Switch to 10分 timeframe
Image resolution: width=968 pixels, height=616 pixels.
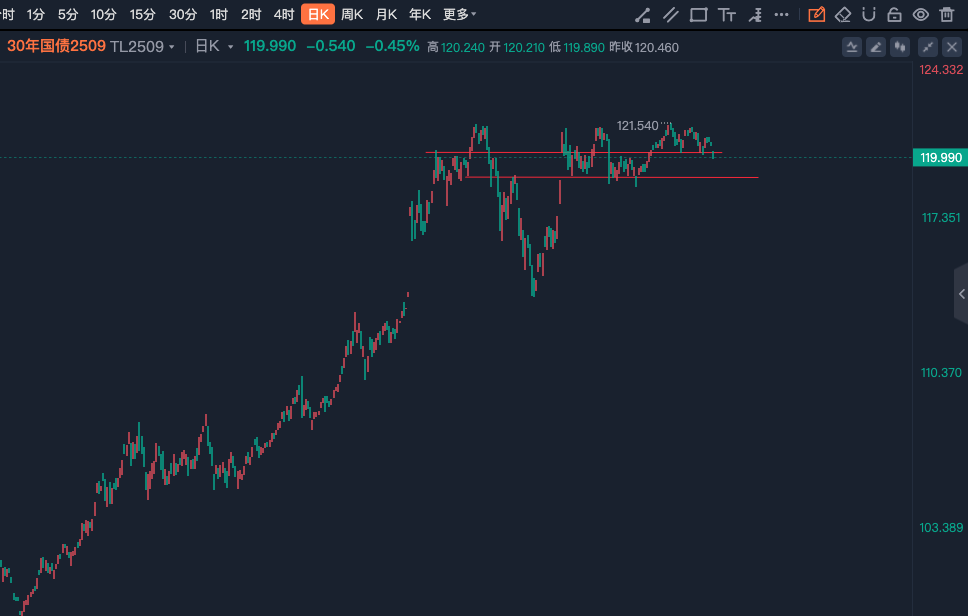click(x=103, y=14)
